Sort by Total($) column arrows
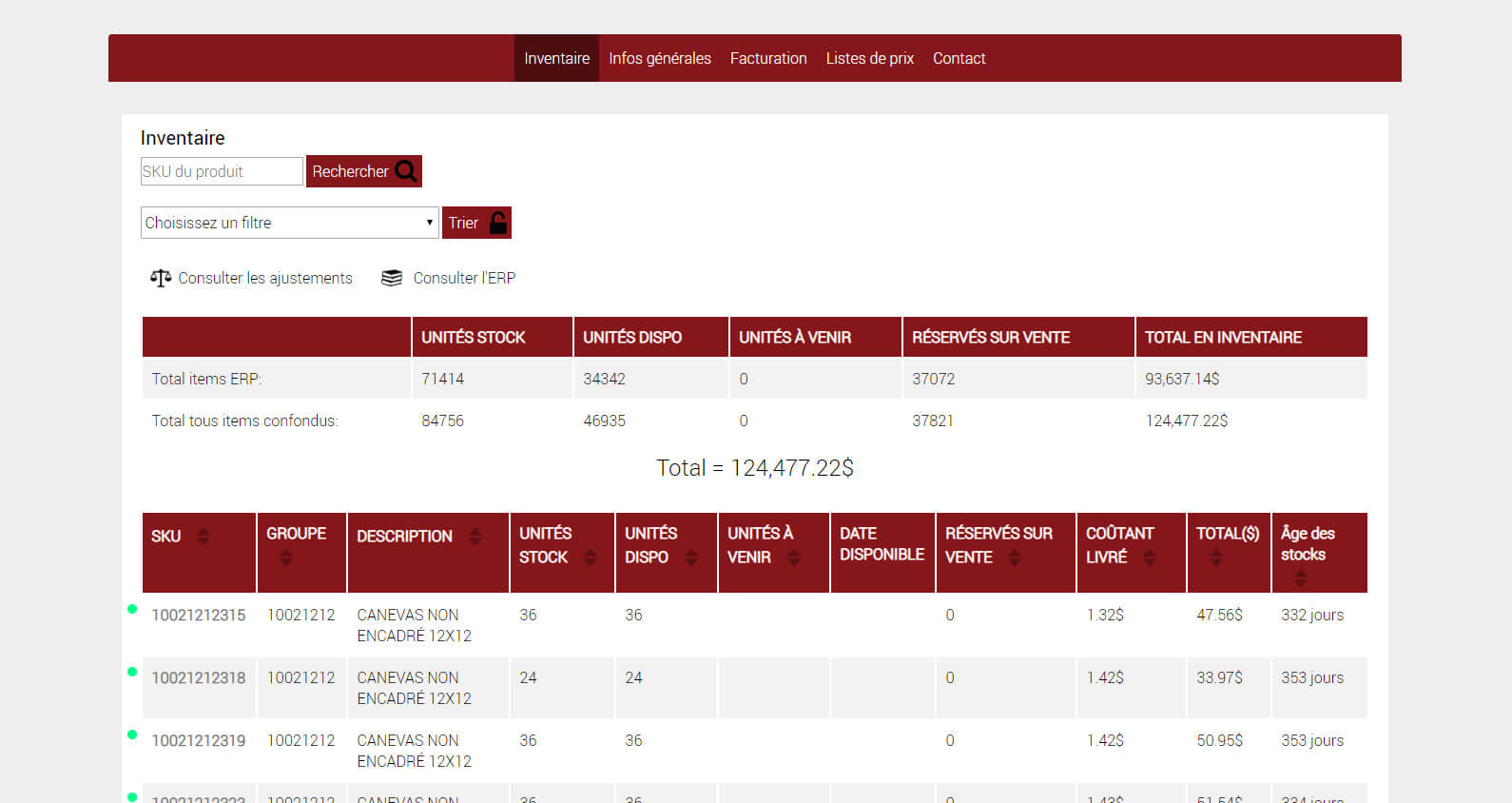This screenshot has height=803, width=1512. 1216,558
